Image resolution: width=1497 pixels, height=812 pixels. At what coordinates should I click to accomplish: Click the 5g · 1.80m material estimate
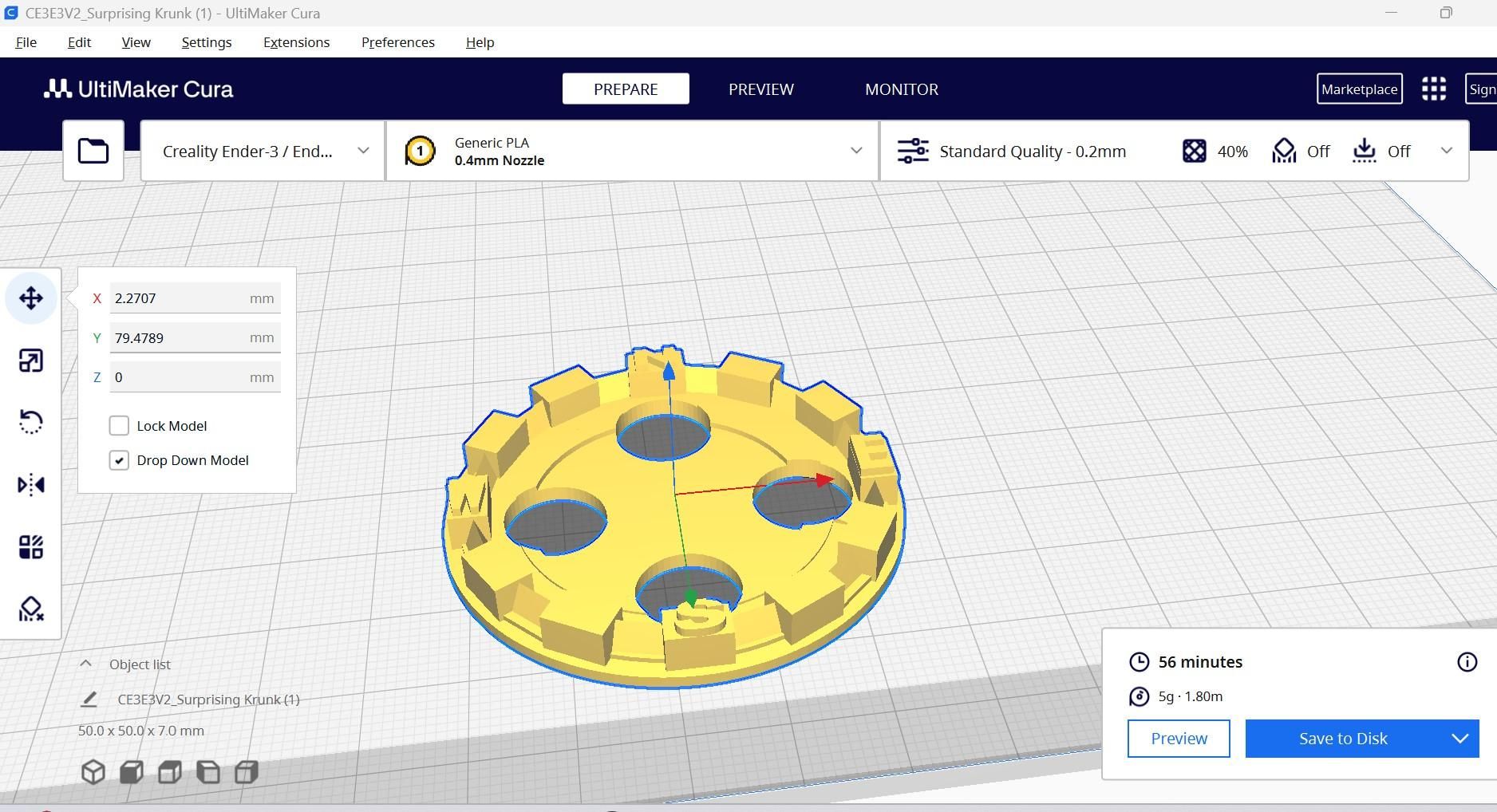(1190, 696)
